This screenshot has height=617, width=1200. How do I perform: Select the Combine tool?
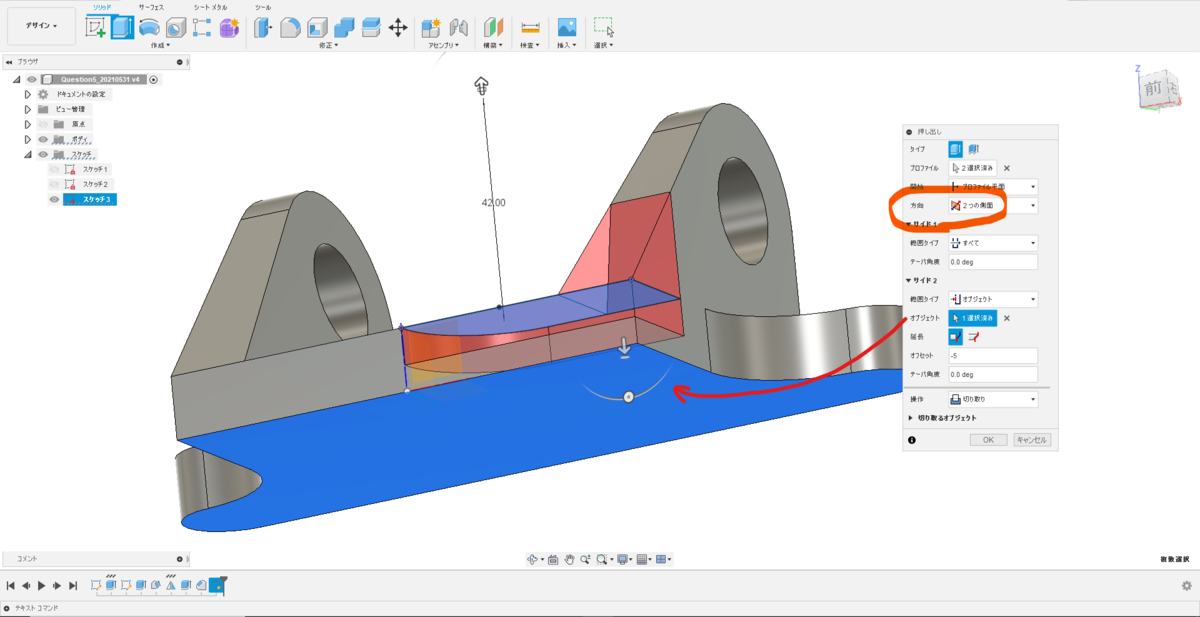tap(344, 28)
